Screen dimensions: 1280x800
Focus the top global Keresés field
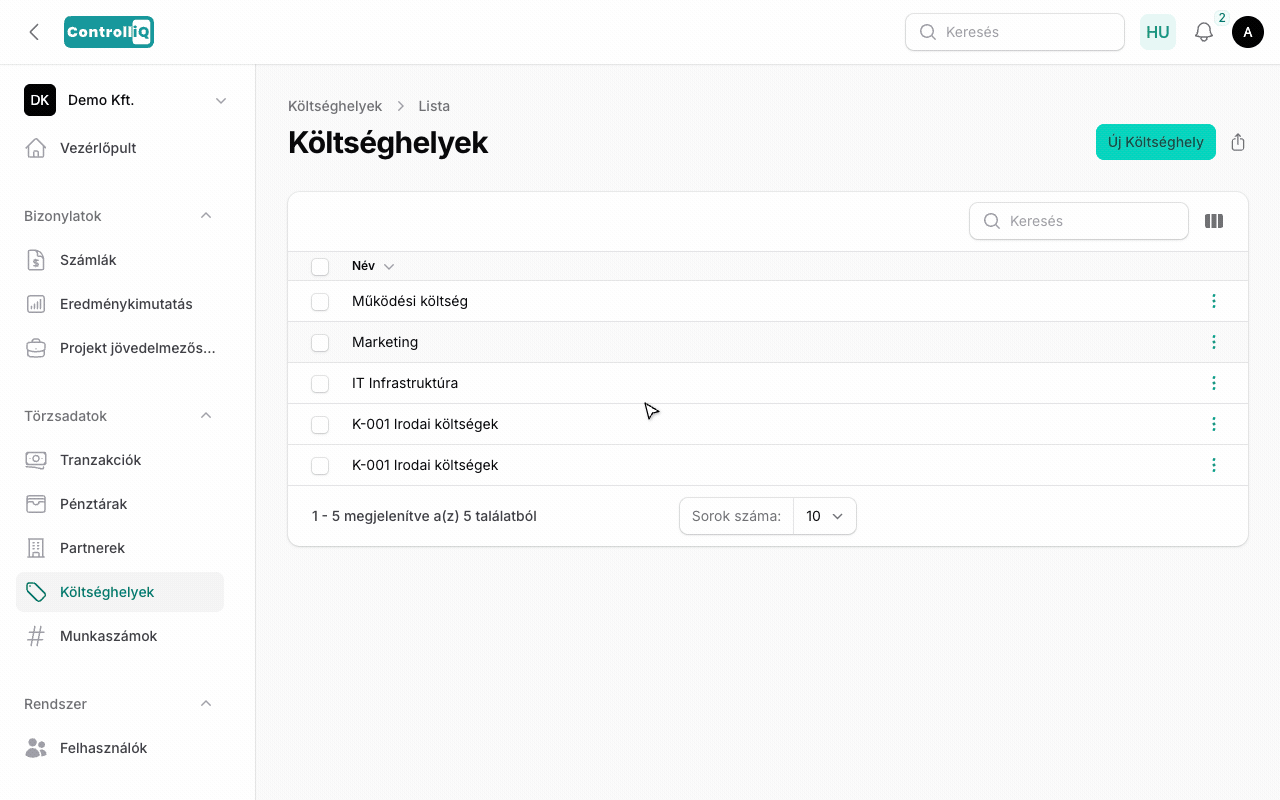pyautogui.click(x=1015, y=32)
